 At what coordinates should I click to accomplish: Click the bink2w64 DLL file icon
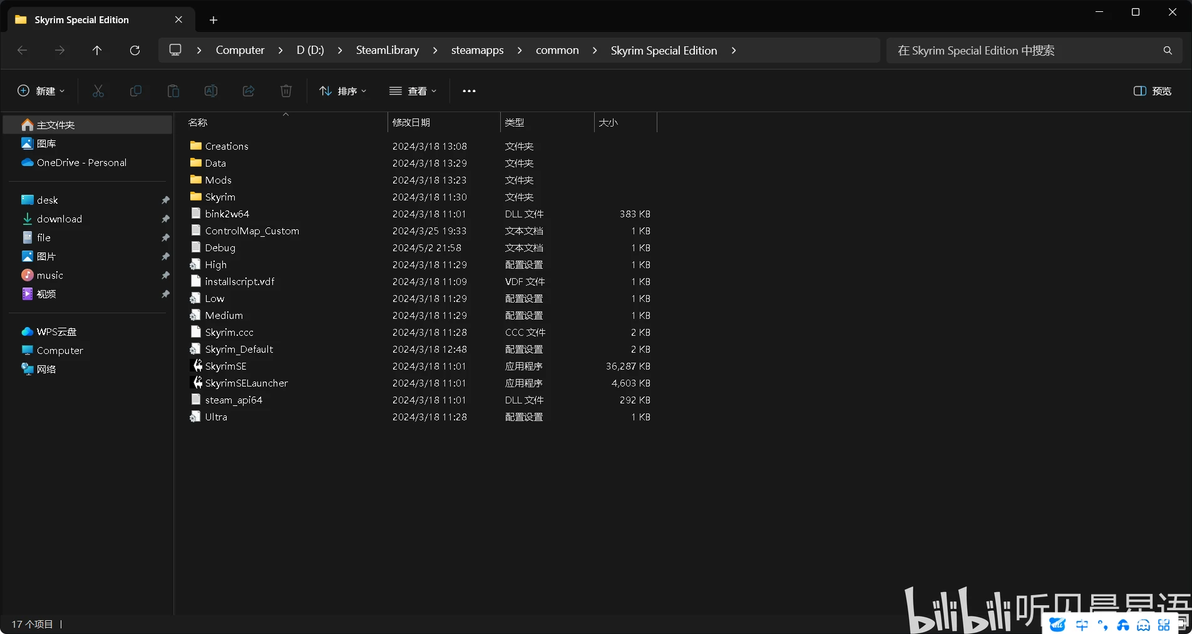pos(196,214)
